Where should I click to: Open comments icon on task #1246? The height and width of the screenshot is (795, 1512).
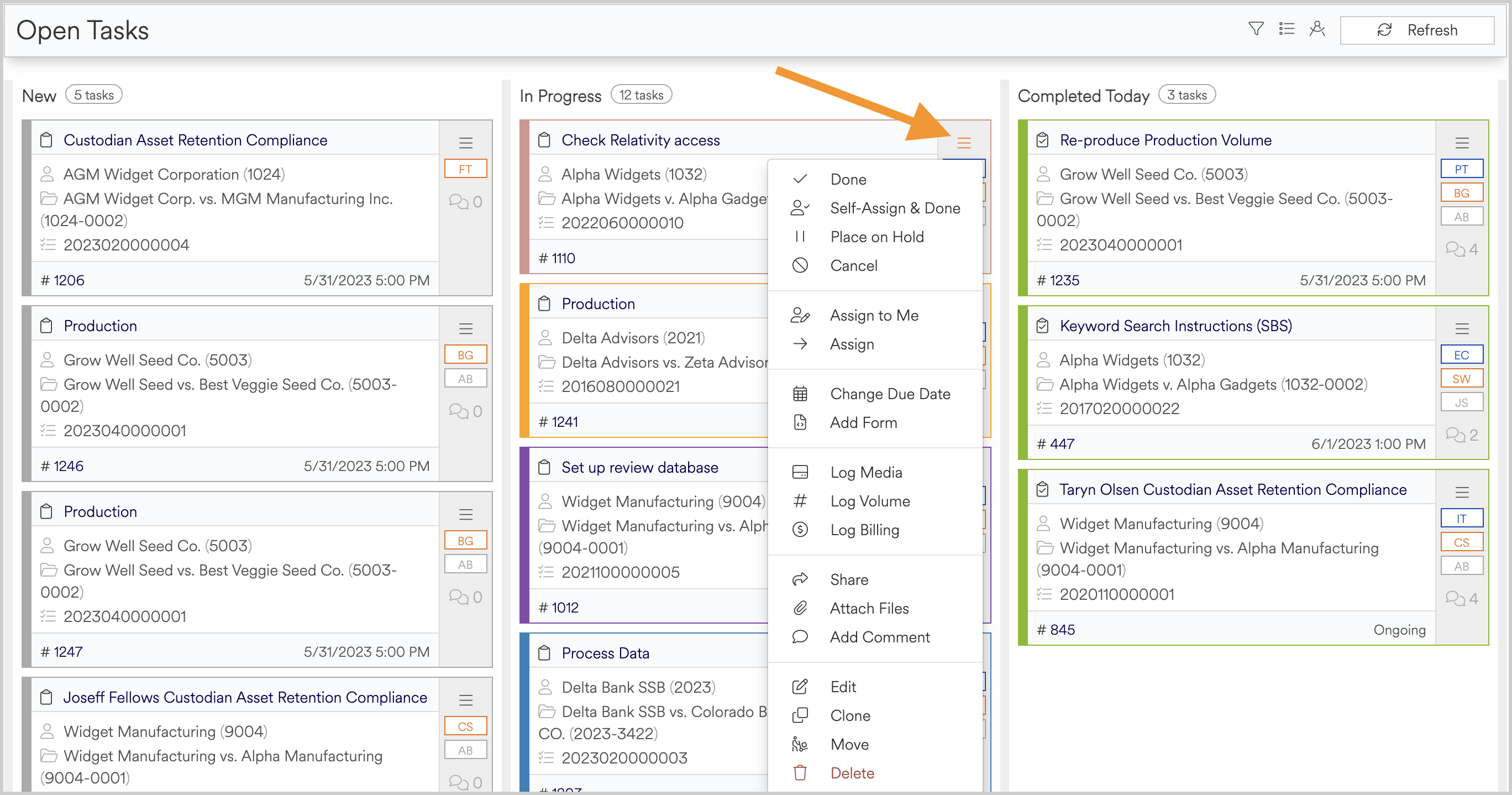coord(465,411)
